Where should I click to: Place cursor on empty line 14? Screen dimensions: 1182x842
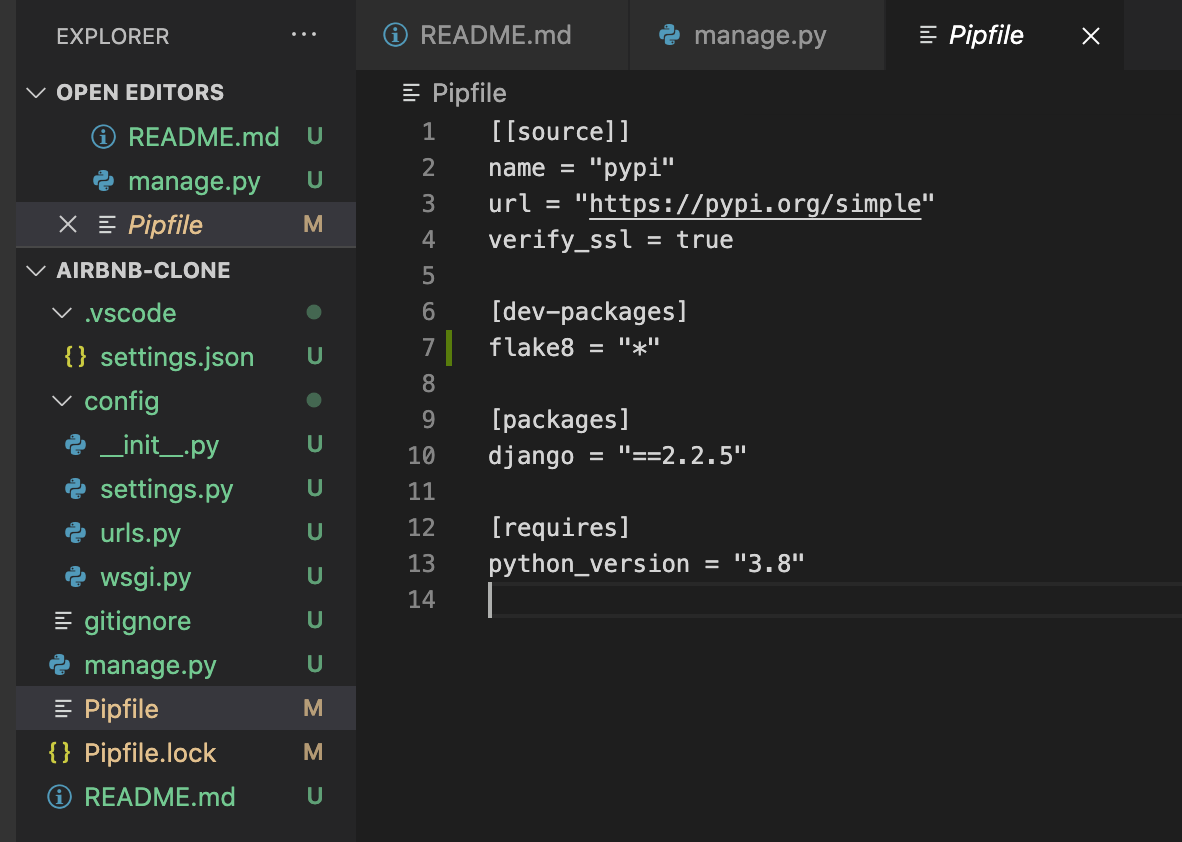(835, 599)
